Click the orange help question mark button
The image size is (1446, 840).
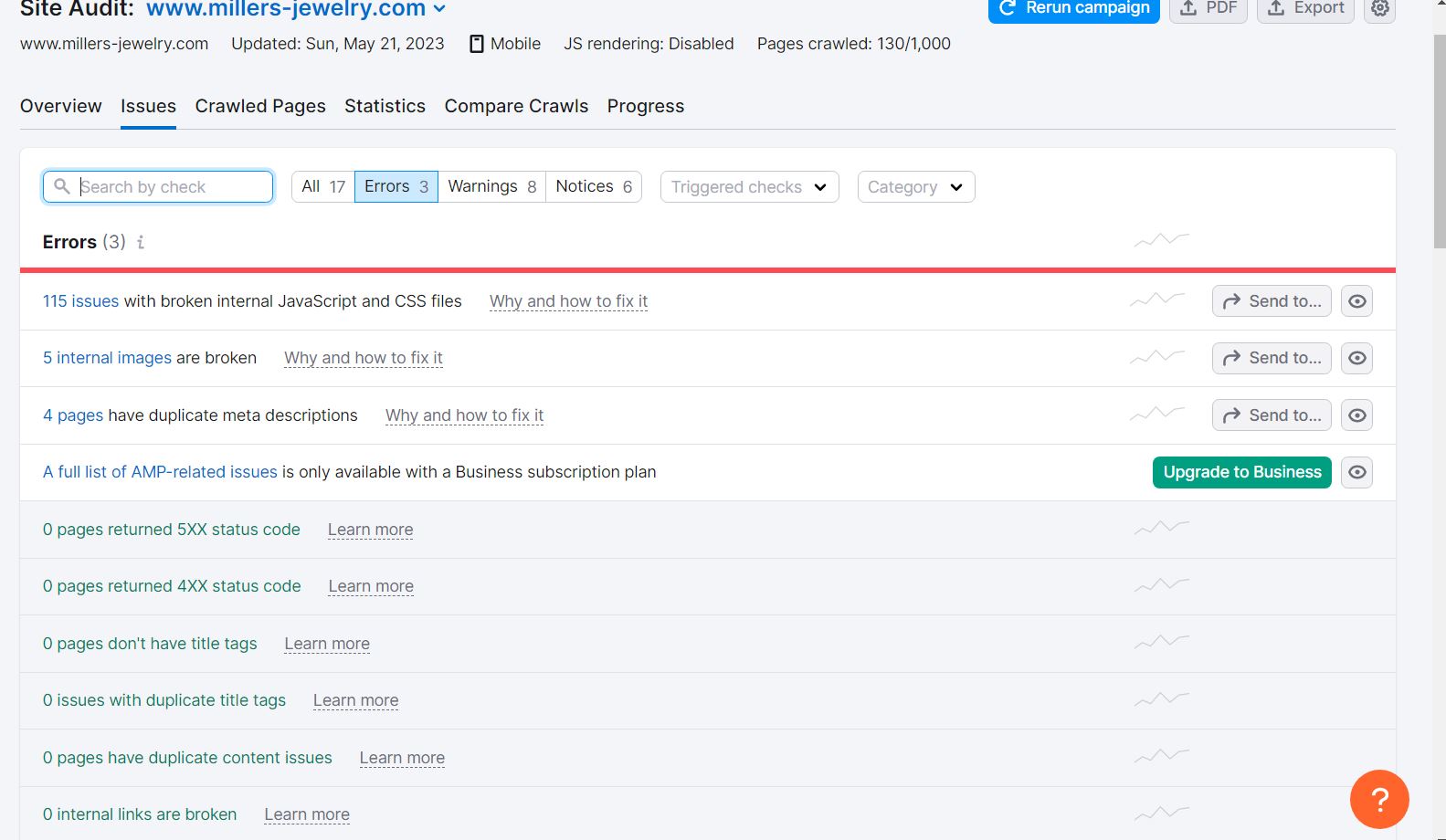pos(1379,799)
